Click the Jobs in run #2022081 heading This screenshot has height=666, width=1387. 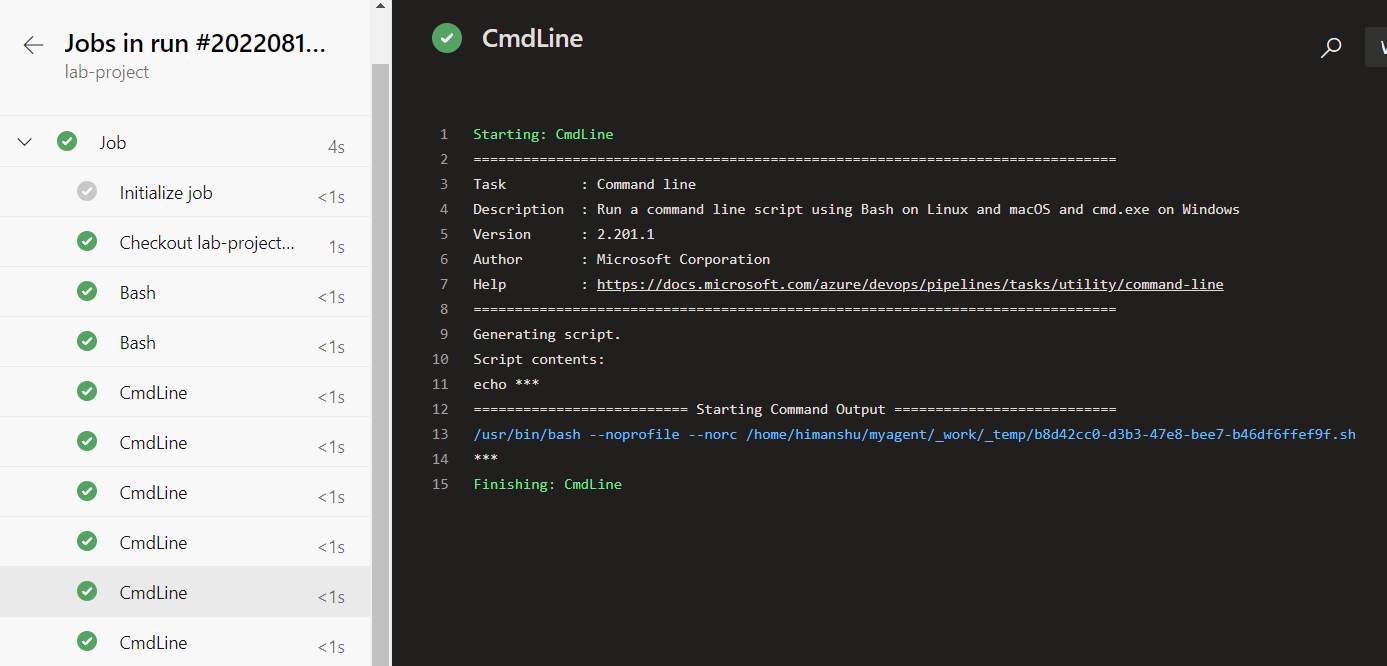pyautogui.click(x=195, y=43)
